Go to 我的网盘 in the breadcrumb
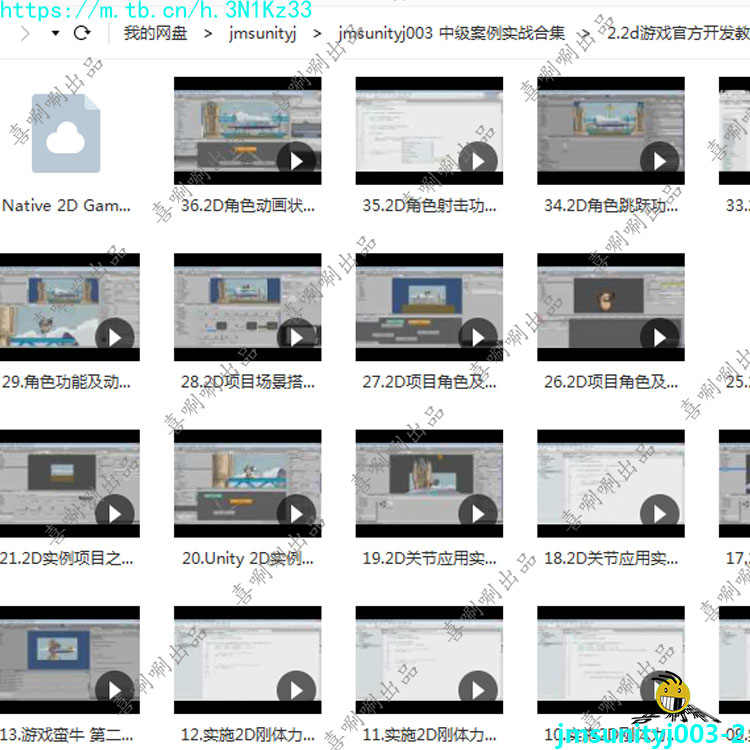The height and width of the screenshot is (750, 750). point(155,33)
